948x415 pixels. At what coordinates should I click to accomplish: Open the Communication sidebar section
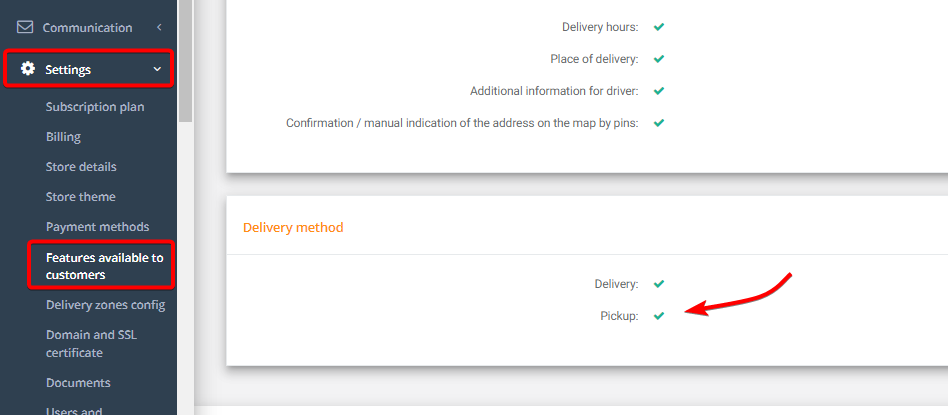[x=87, y=27]
